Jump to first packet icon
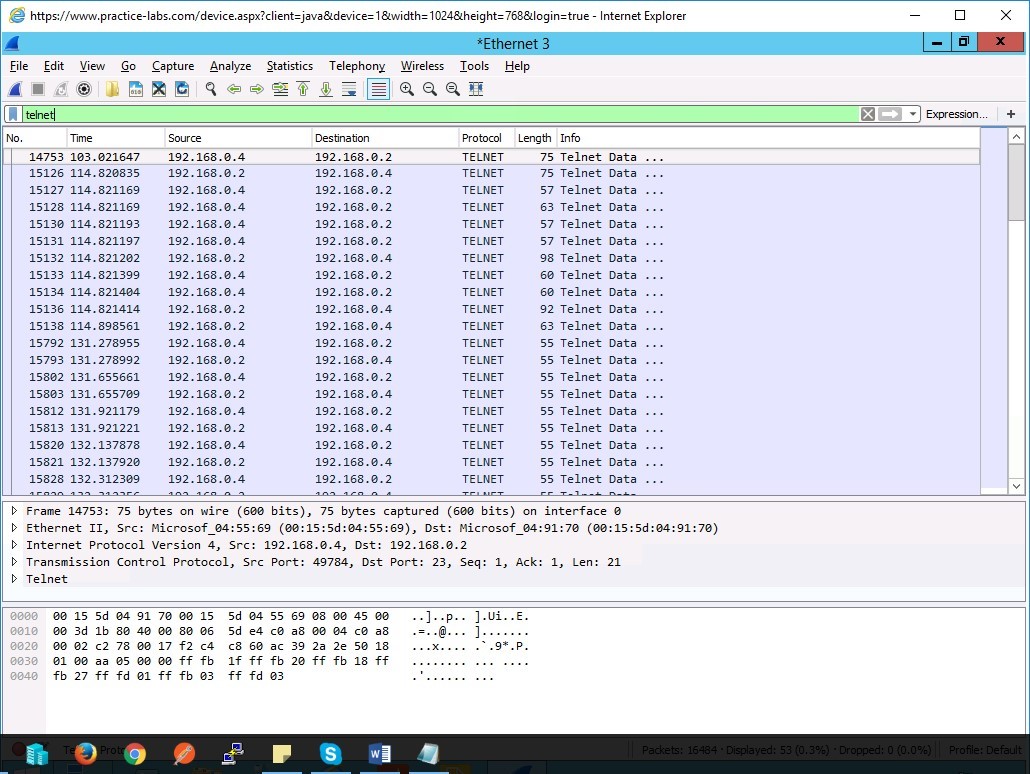Image resolution: width=1030 pixels, height=774 pixels. (303, 89)
